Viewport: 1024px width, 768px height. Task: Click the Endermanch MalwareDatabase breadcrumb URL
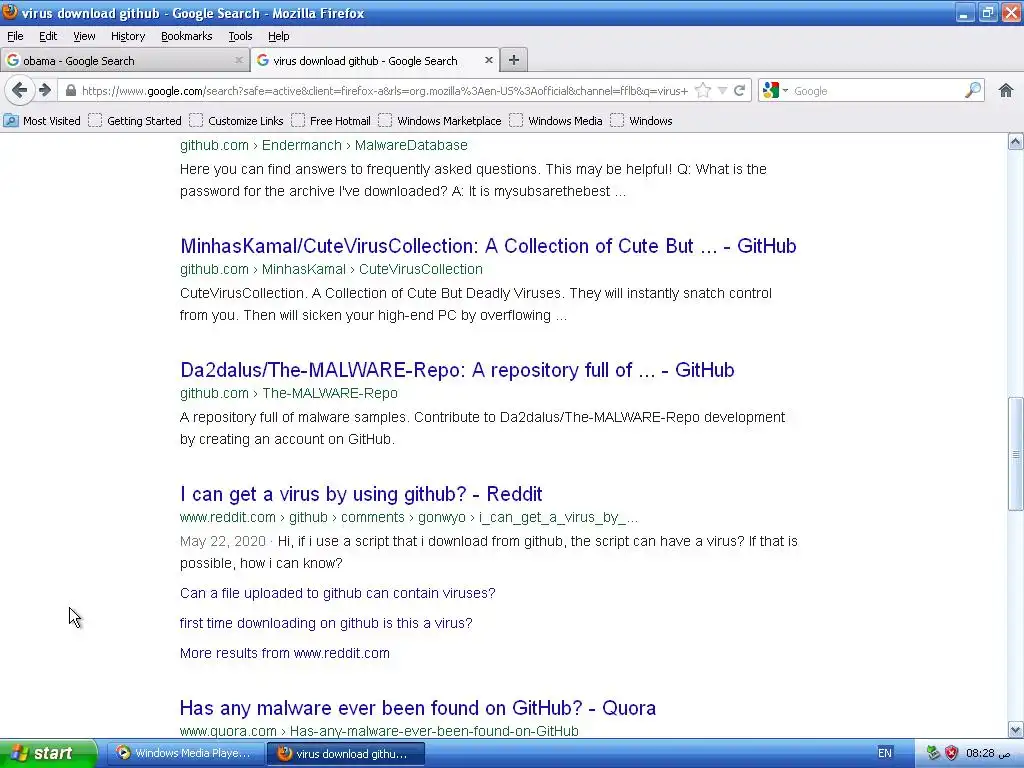click(324, 145)
